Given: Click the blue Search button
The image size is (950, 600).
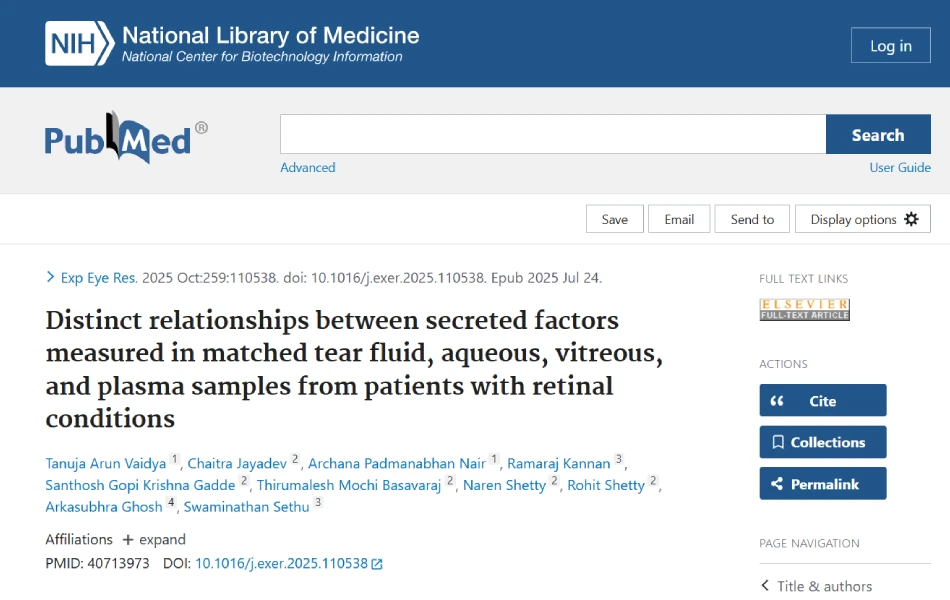Looking at the screenshot, I should (x=877, y=135).
